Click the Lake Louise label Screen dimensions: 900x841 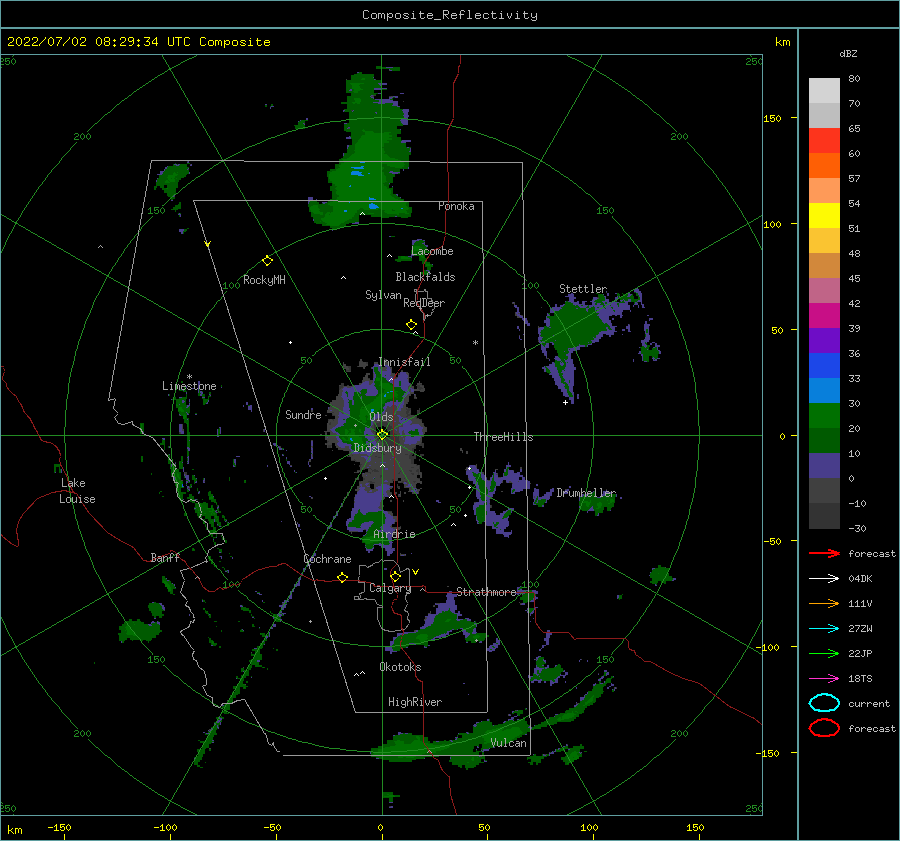77,491
